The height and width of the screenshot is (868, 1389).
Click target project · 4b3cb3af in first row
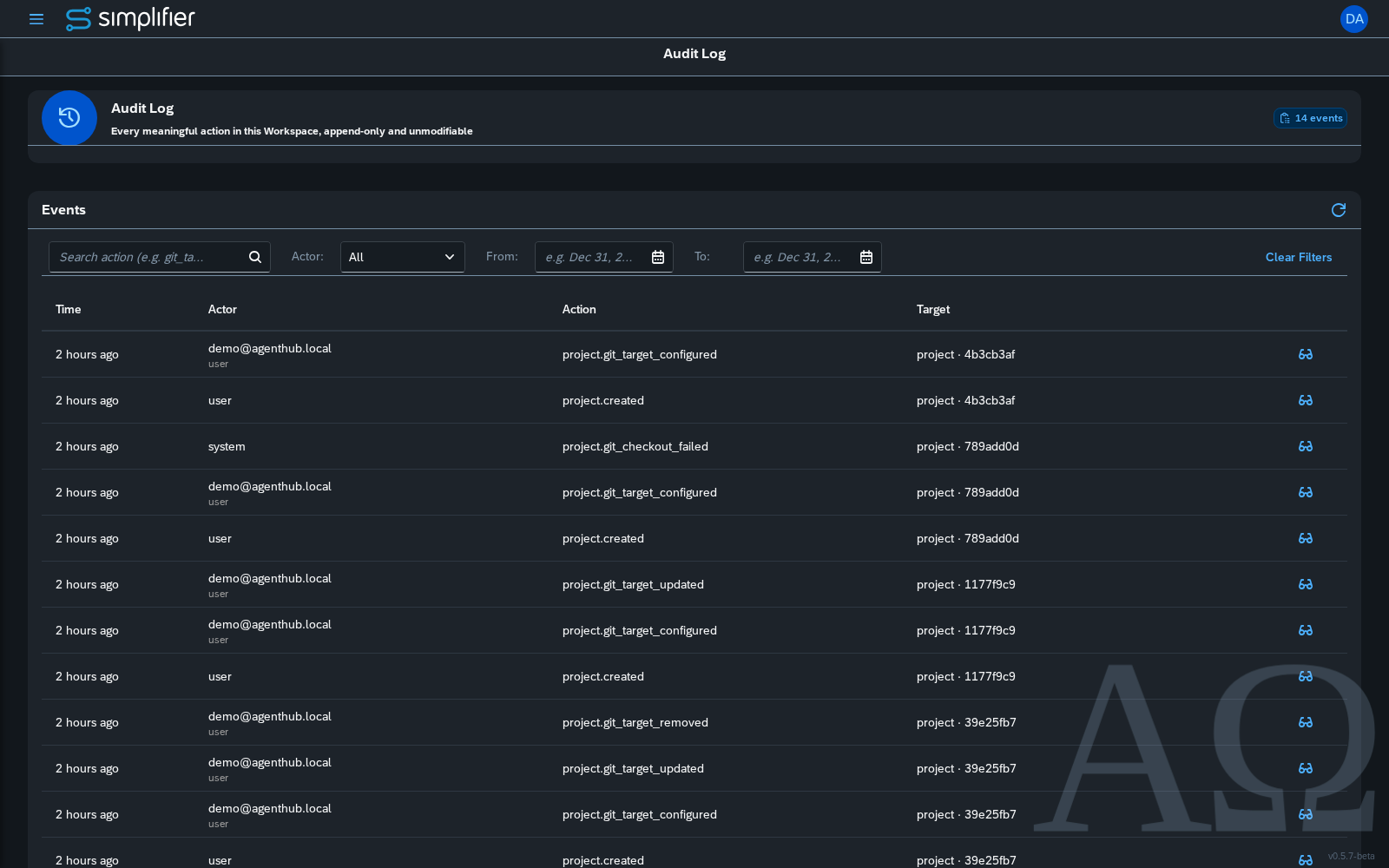coord(965,354)
